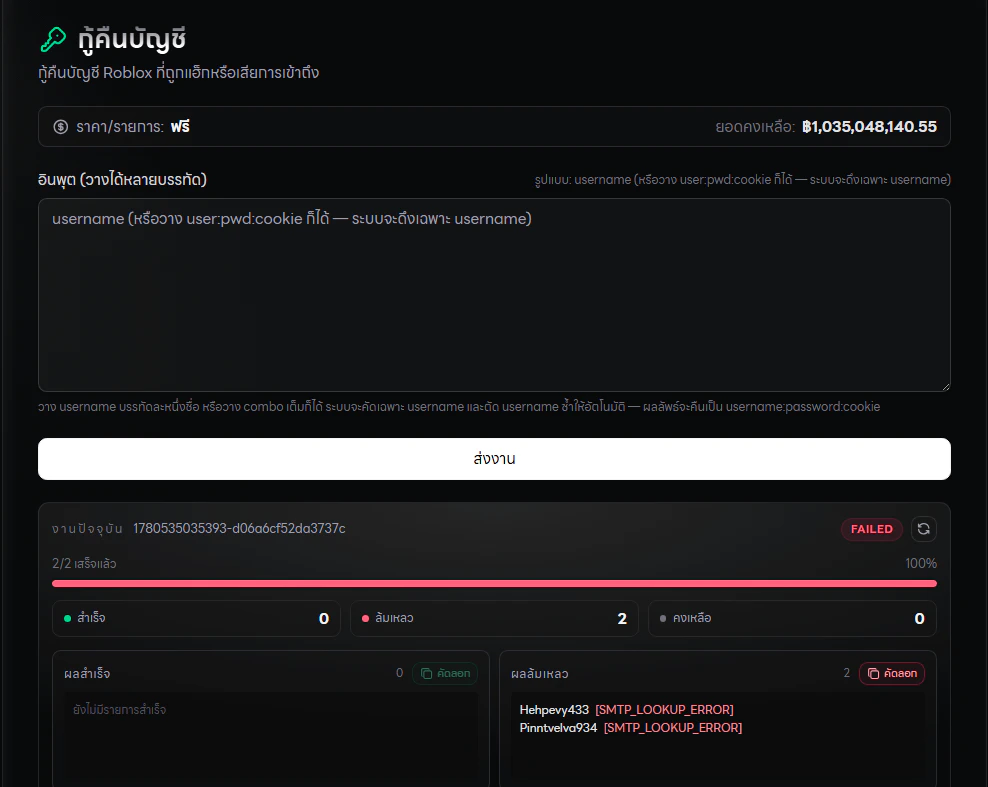
Task: Click the helper text below the textarea
Action: (459, 406)
